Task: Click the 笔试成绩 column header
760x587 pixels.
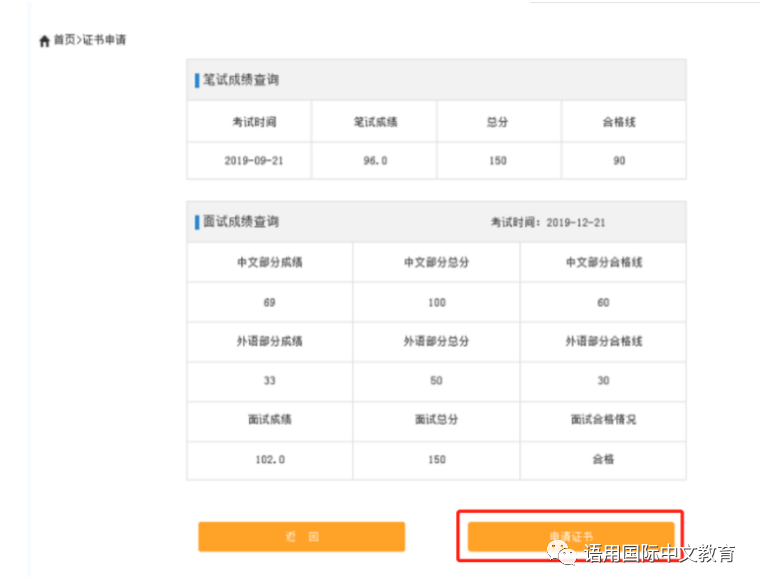Action: 375,122
